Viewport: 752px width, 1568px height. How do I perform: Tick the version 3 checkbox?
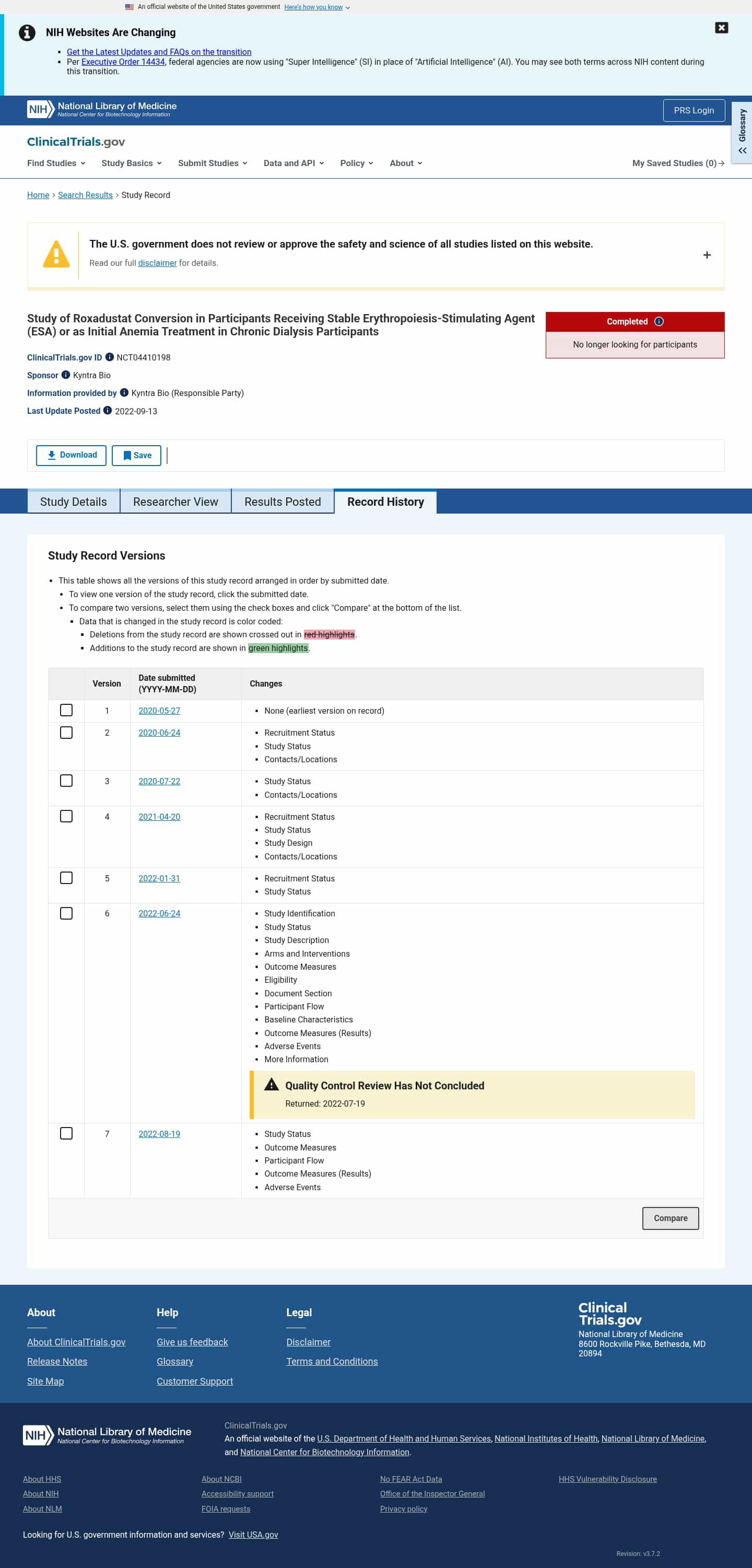point(66,781)
